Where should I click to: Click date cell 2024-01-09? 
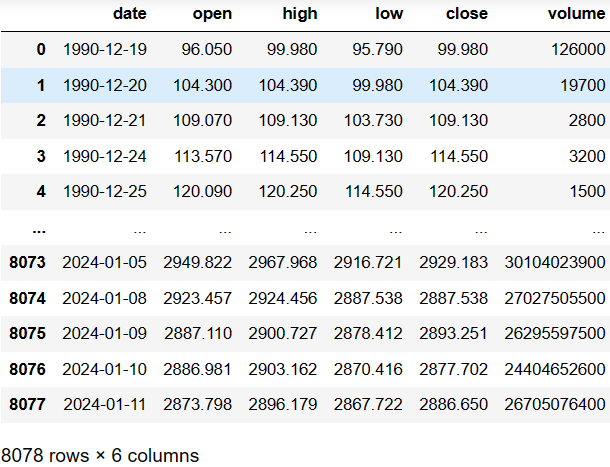[104, 333]
